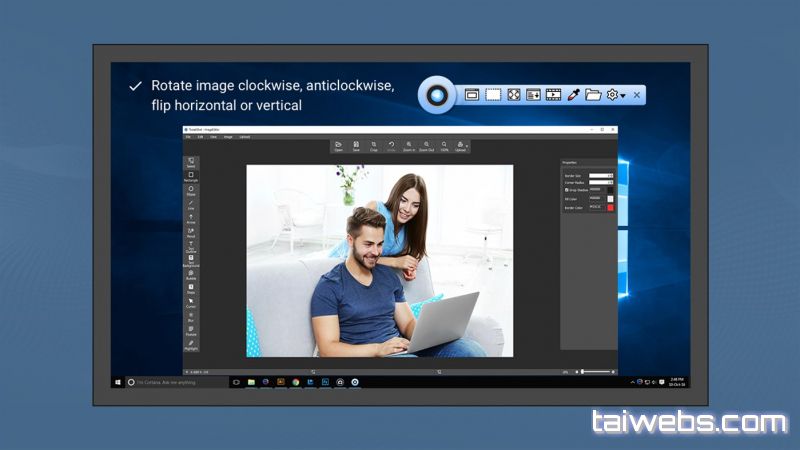
Task: Open the File menu
Action: click(187, 137)
